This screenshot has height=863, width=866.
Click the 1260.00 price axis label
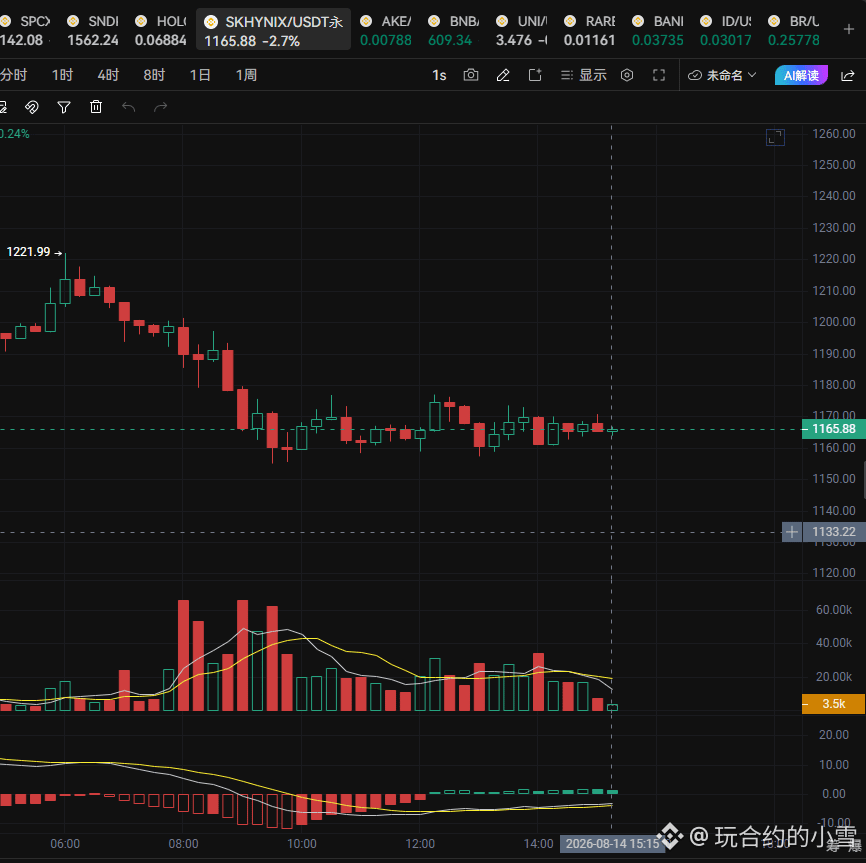click(x=833, y=134)
